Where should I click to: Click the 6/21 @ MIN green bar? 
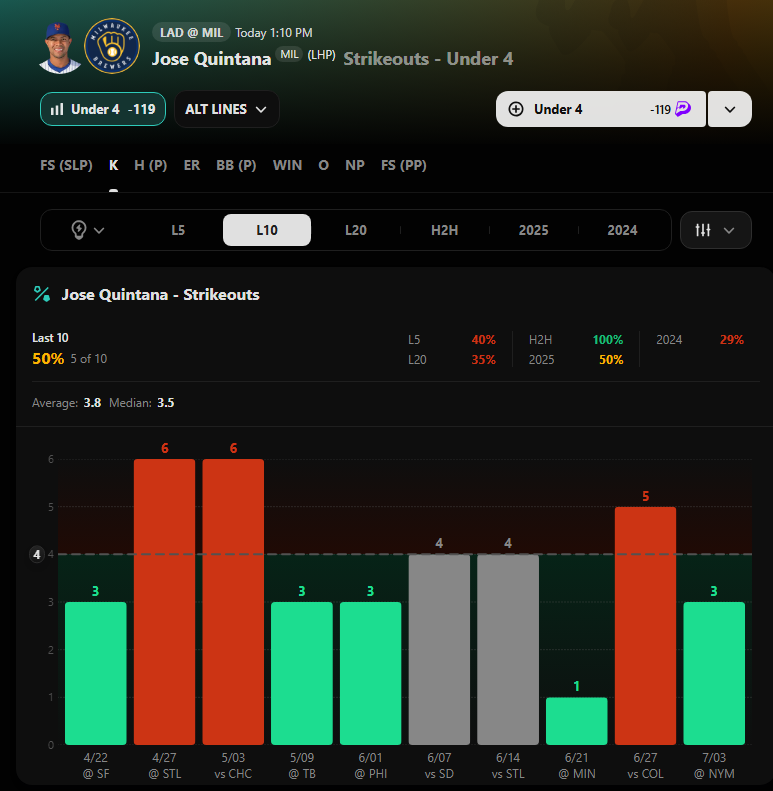click(x=577, y=721)
